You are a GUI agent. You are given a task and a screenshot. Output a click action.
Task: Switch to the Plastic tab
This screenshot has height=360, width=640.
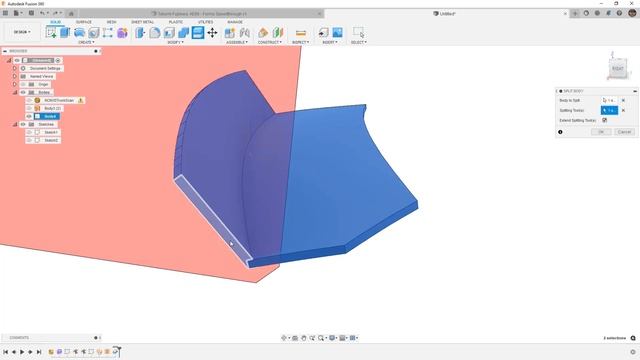(176, 22)
